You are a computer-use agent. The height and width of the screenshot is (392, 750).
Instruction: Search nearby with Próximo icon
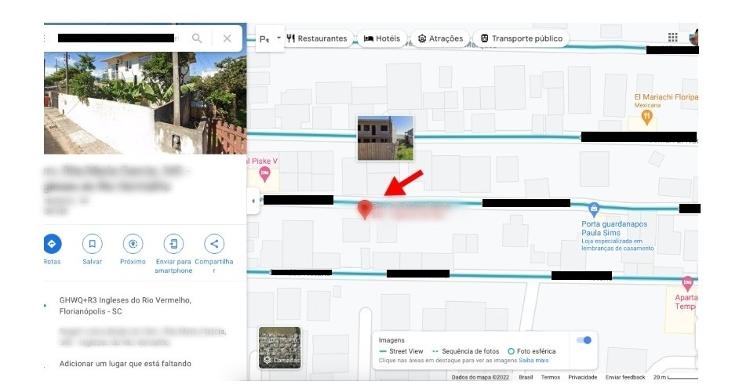[x=132, y=244]
